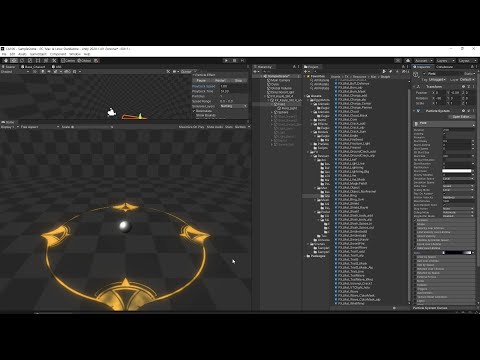Open the Collab icon beside the cloud
The height and width of the screenshot is (360, 480).
tap(398, 60)
